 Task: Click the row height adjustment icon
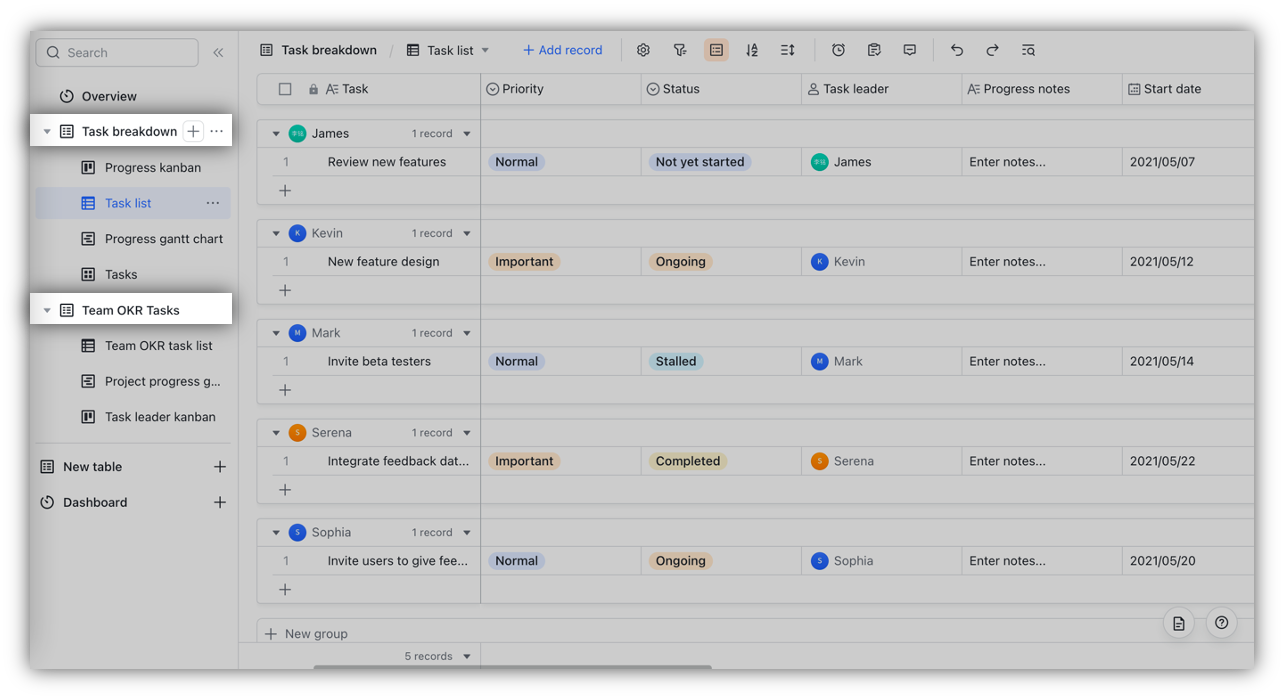pyautogui.click(x=787, y=49)
